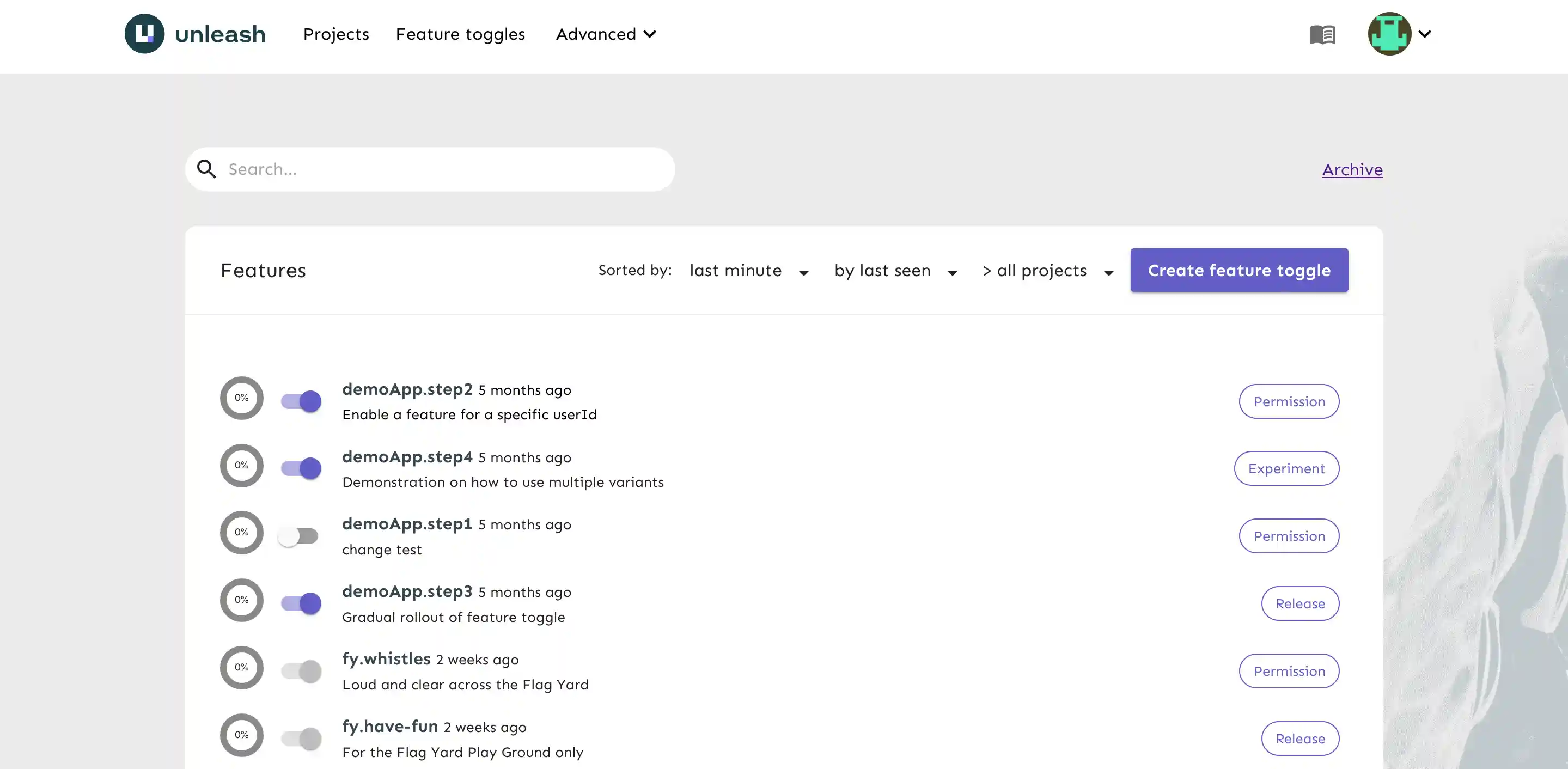The height and width of the screenshot is (769, 1568).
Task: Open the Feature toggles menu item
Action: click(x=460, y=34)
